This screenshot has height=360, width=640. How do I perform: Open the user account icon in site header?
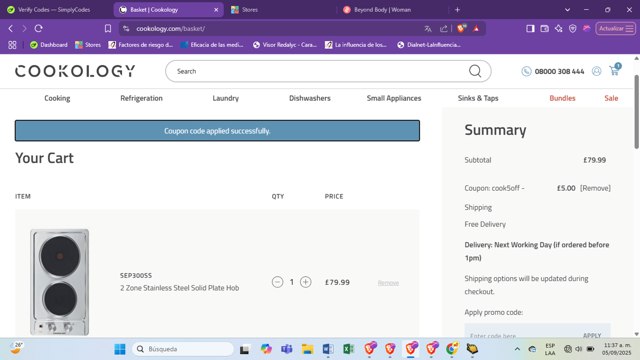click(x=596, y=71)
